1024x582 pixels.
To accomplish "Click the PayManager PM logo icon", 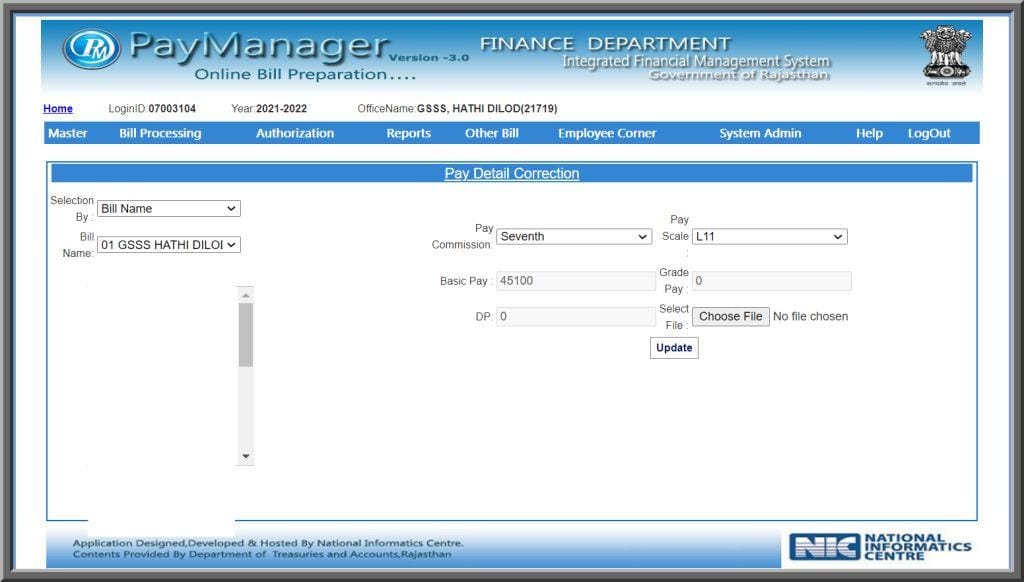I will point(92,49).
